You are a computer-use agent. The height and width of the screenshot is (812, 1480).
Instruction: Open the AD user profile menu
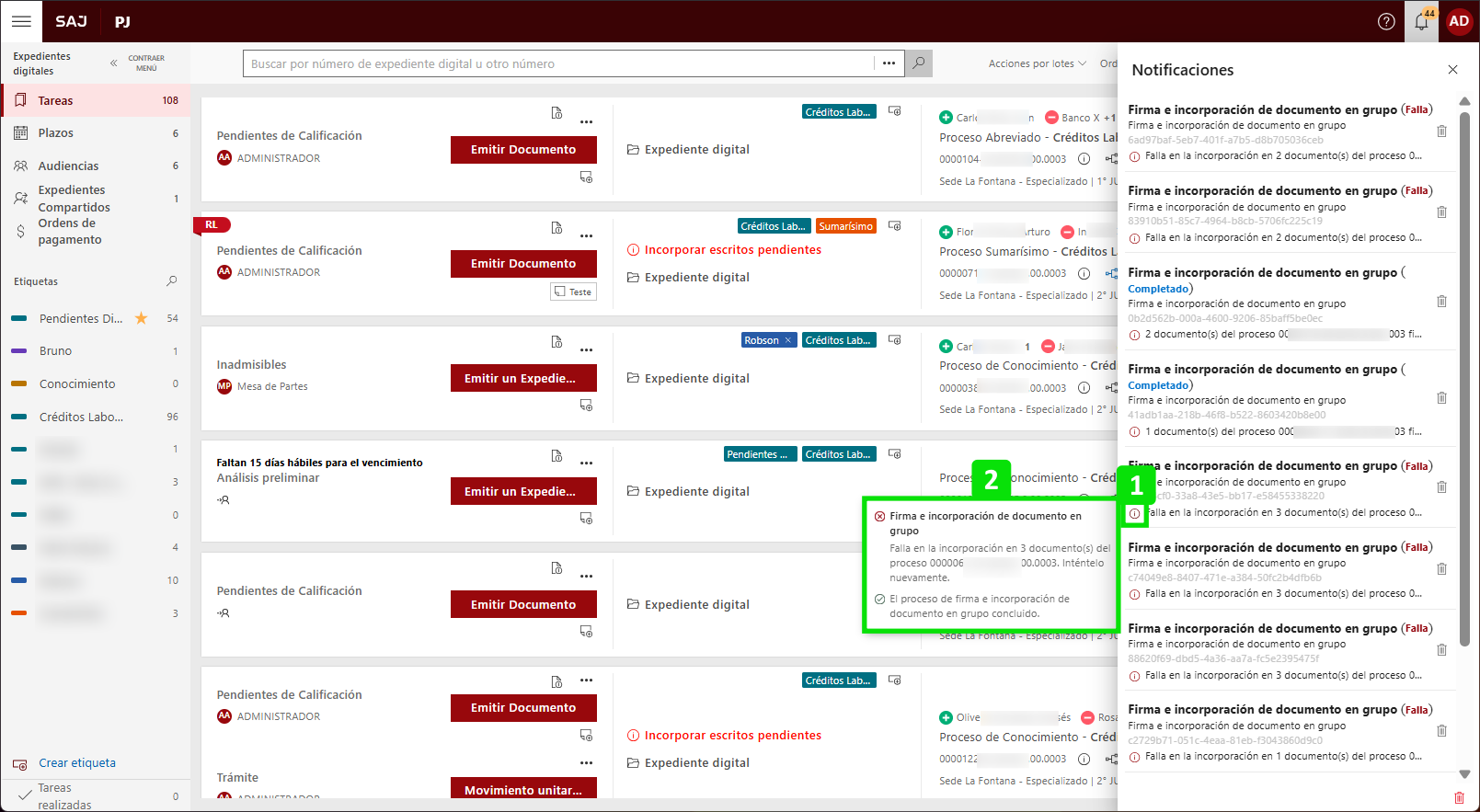click(1459, 21)
